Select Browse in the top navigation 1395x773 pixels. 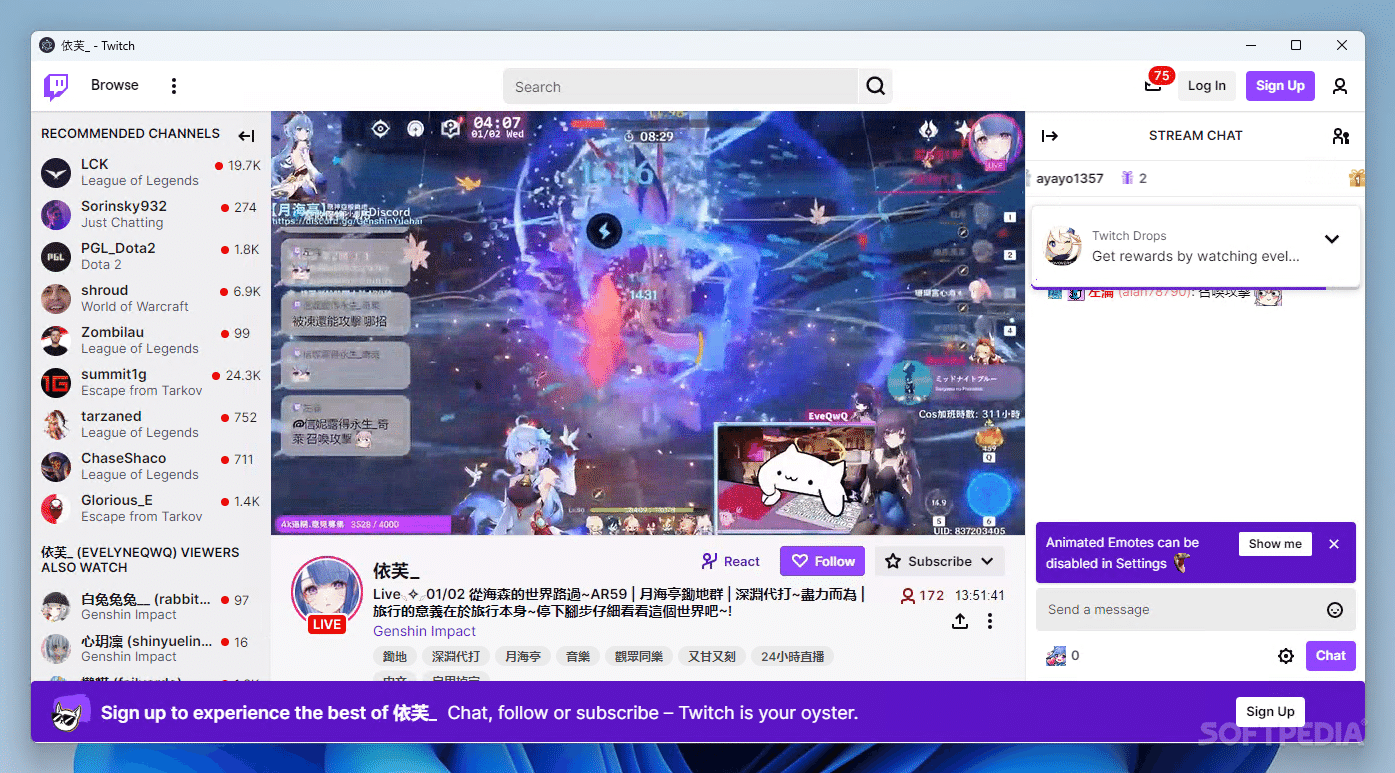115,85
